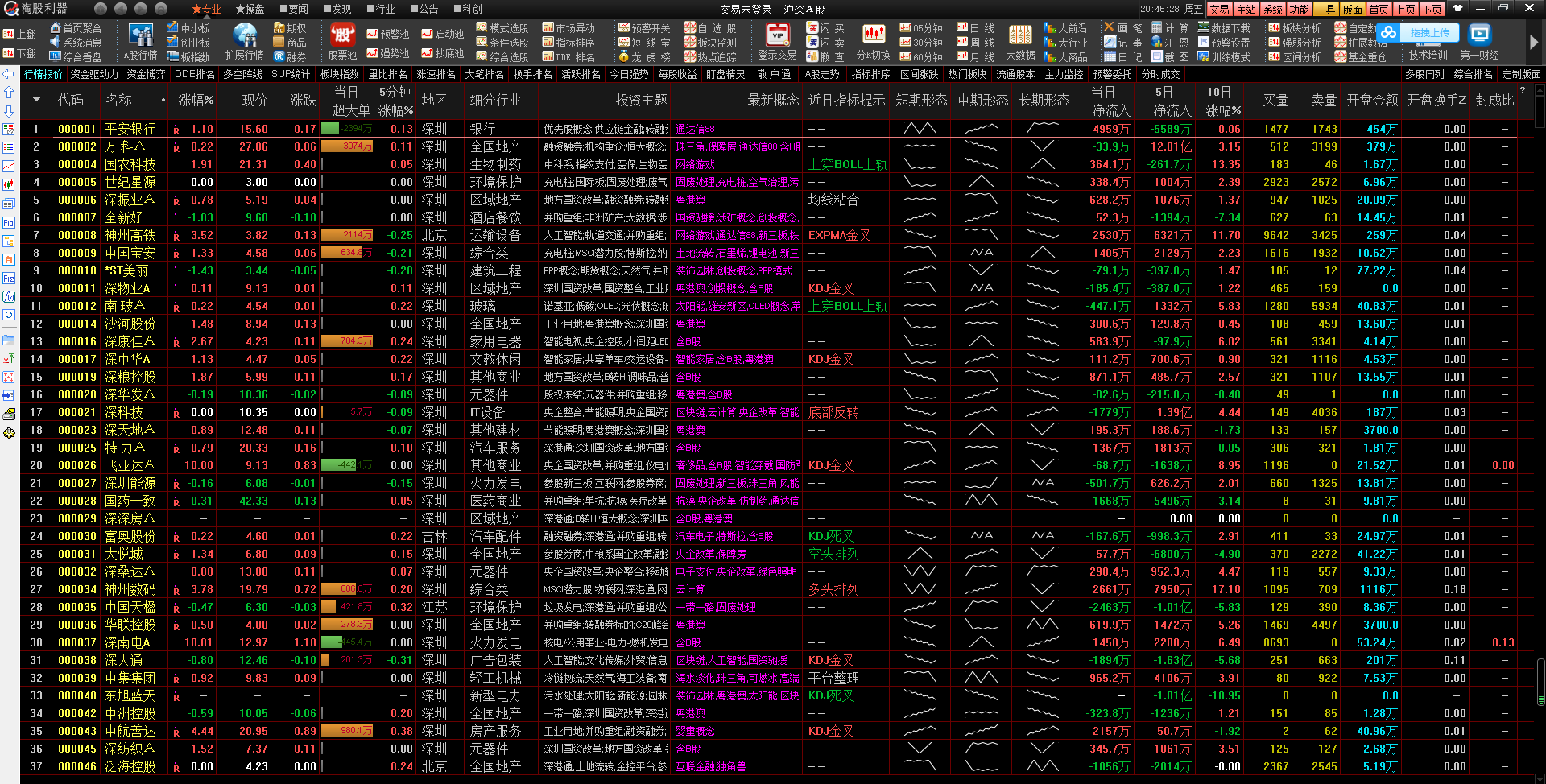Select the 资金驱动力 tab
Viewport: 1546px width, 784px height.
94,74
